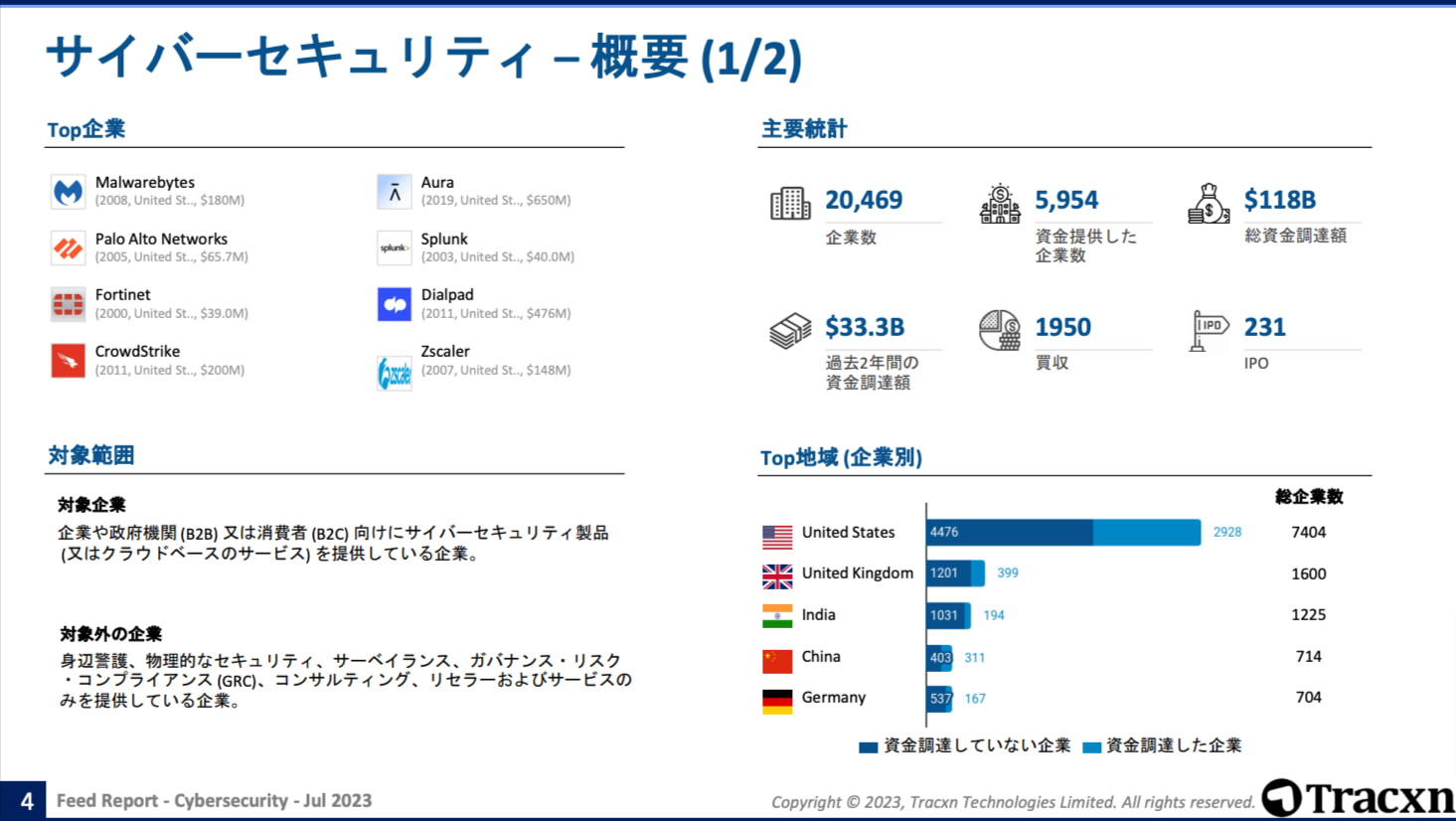Click the 1225 total for India
1456x821 pixels.
[1309, 615]
